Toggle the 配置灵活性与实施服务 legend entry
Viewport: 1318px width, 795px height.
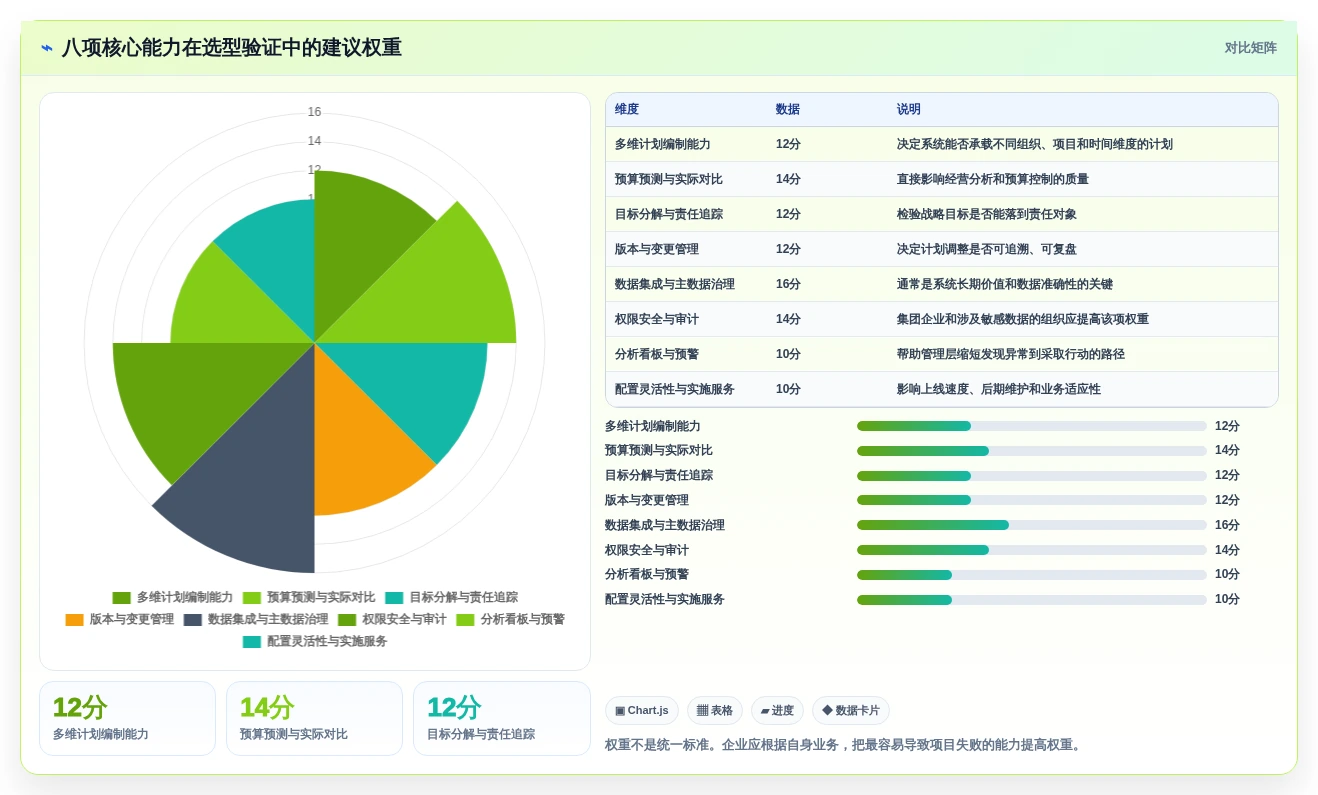point(315,641)
